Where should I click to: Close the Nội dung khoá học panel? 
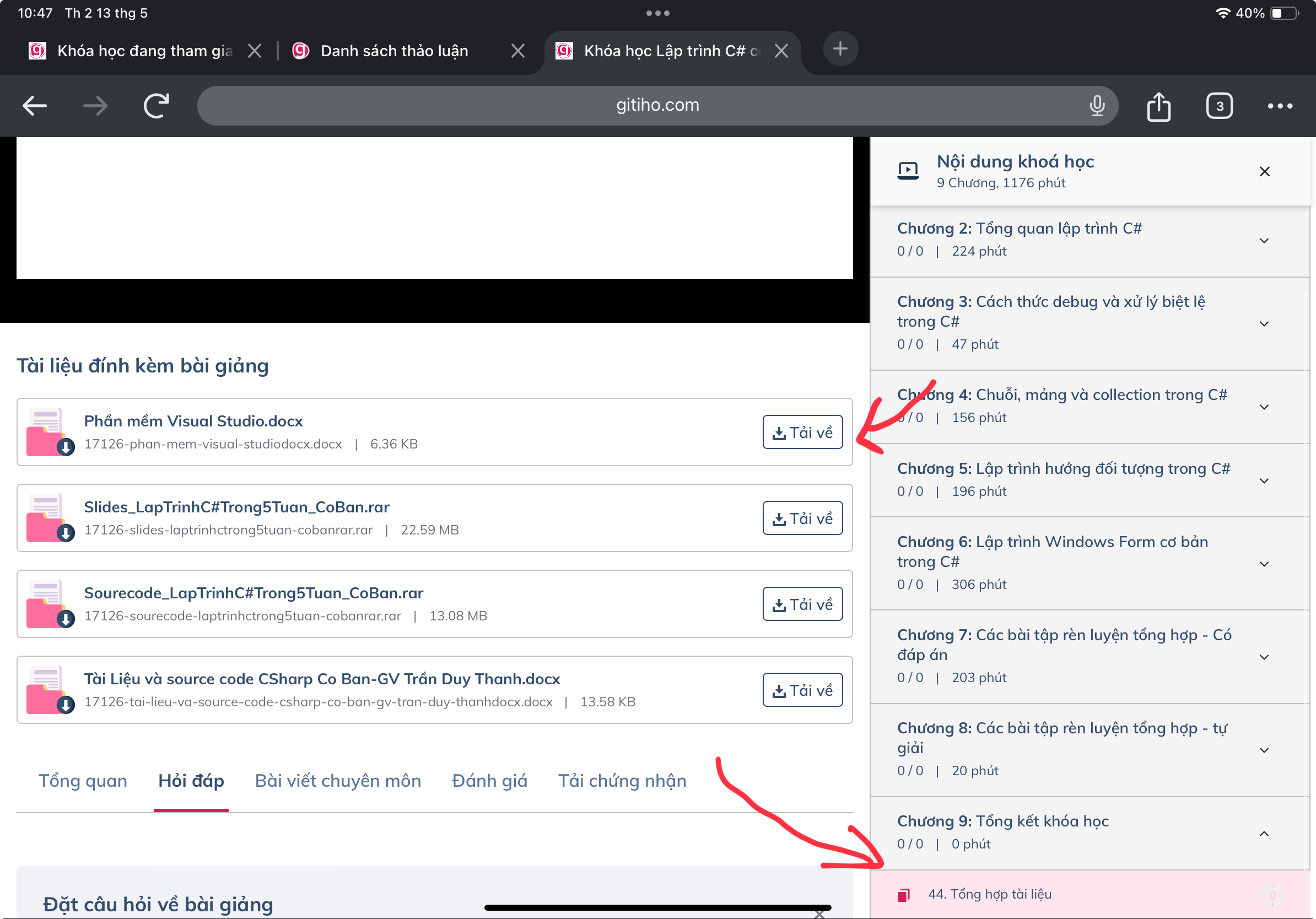click(x=1264, y=171)
